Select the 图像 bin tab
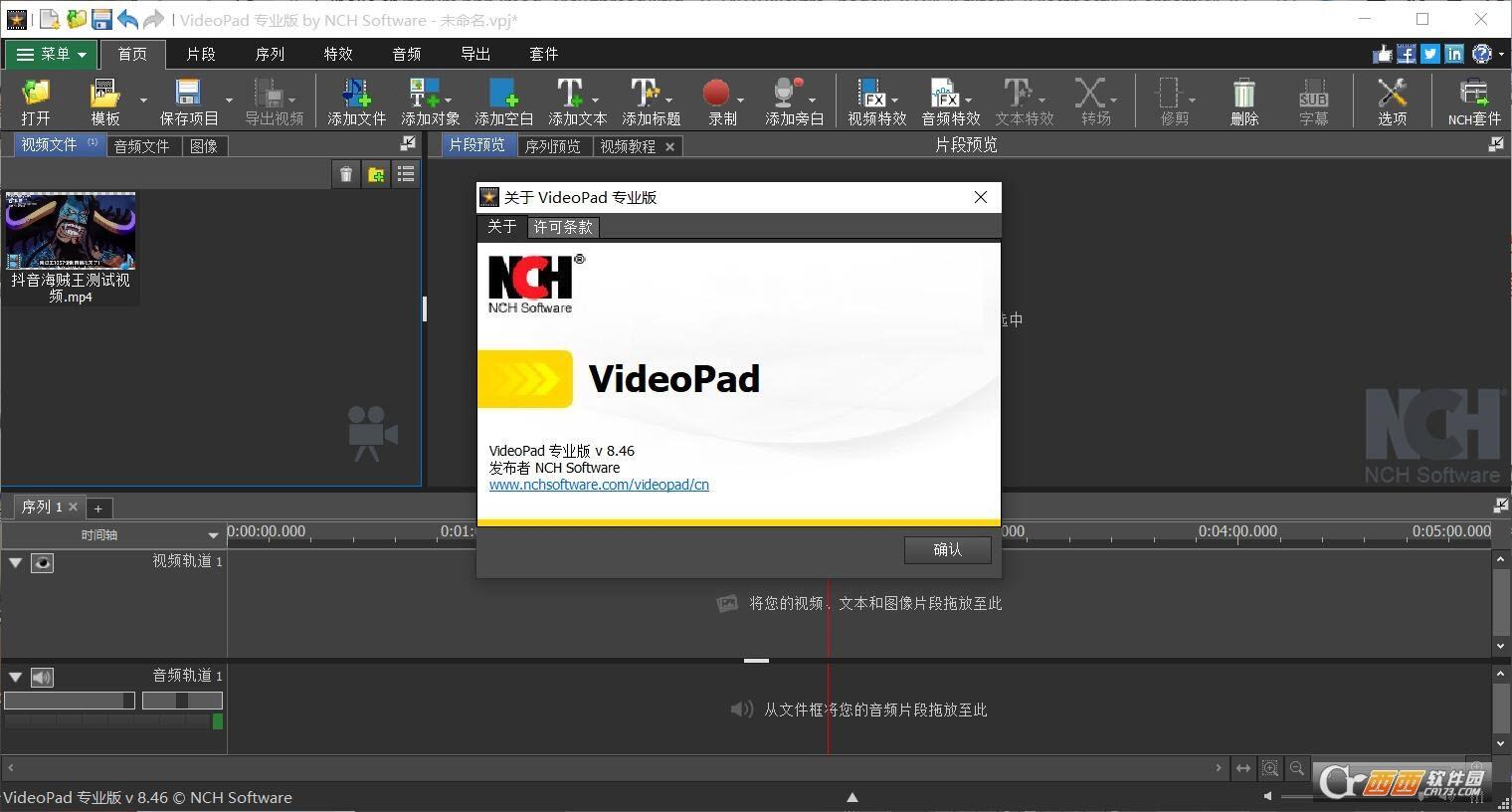The image size is (1512, 812). point(203,146)
